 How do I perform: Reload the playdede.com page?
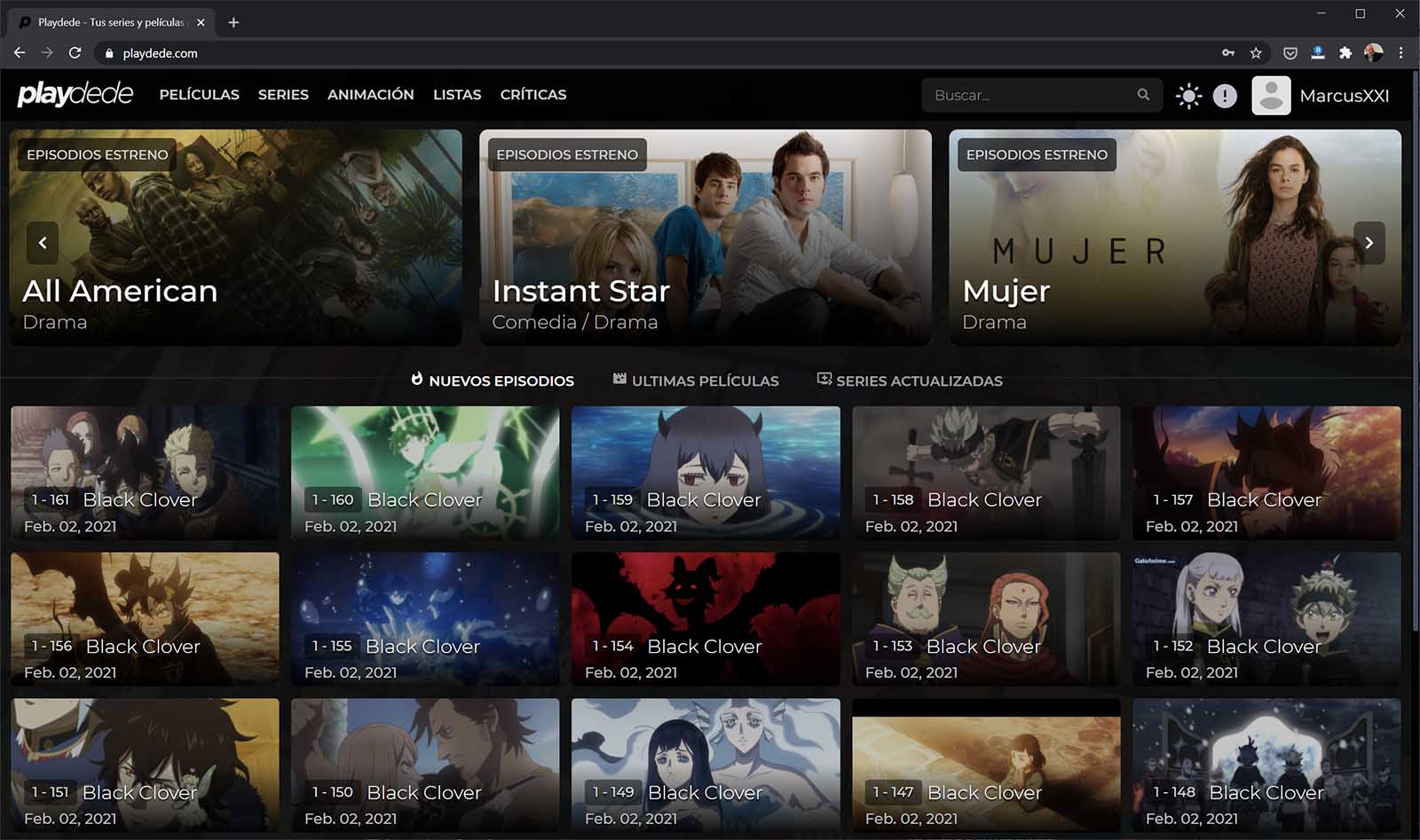click(75, 52)
